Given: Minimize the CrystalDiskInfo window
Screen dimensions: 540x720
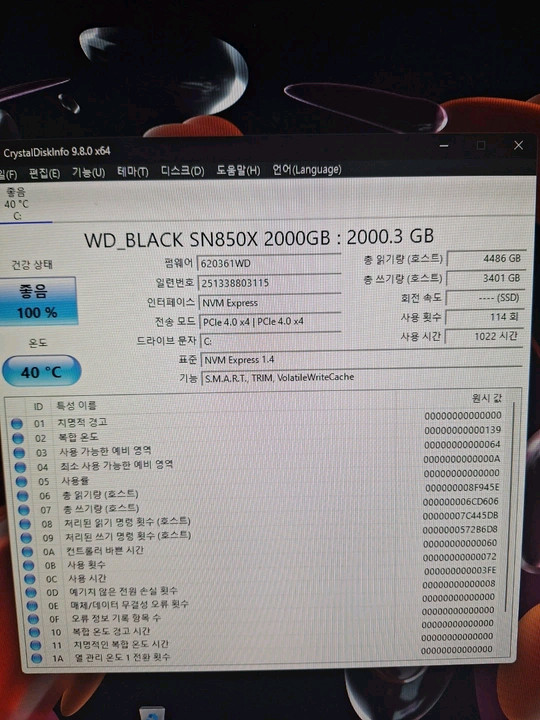Looking at the screenshot, I should (x=444, y=146).
